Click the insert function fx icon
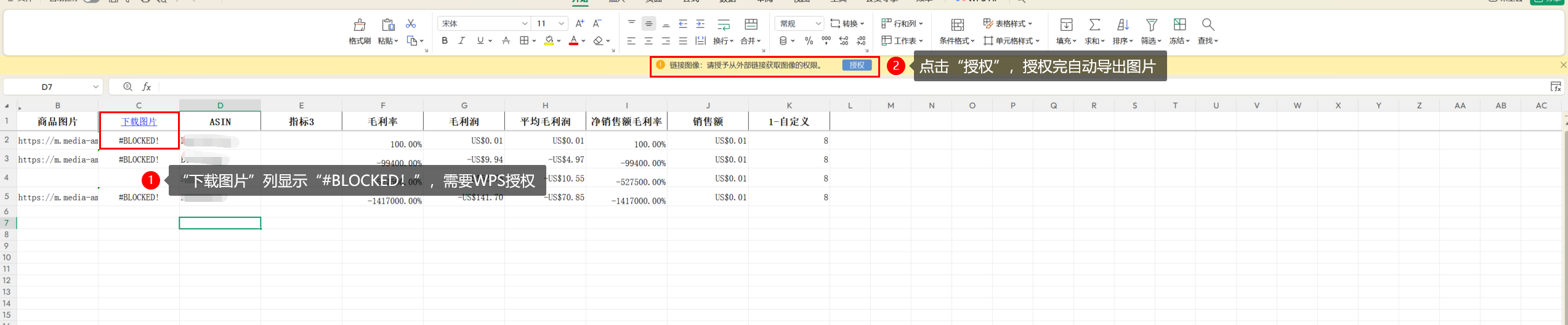This screenshot has height=325, width=1568. coord(147,87)
